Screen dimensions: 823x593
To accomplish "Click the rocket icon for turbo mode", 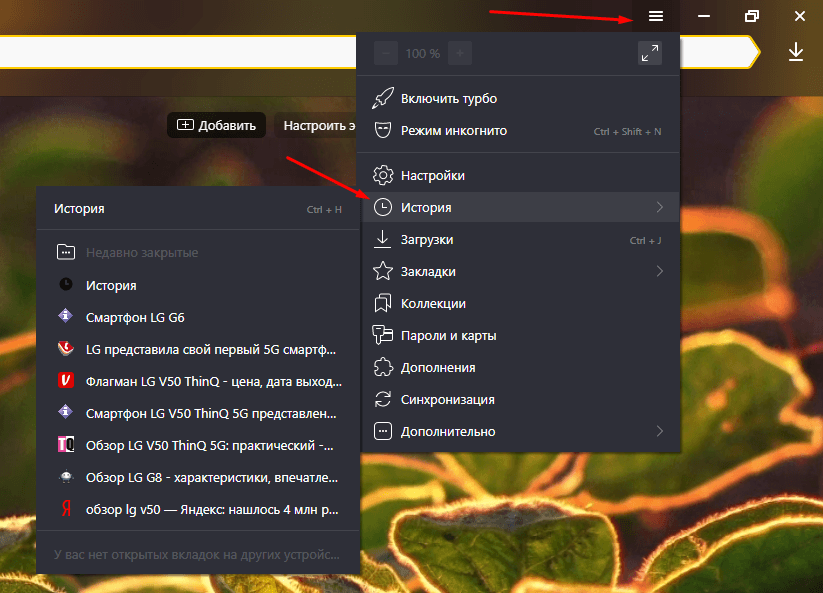I will [x=383, y=98].
